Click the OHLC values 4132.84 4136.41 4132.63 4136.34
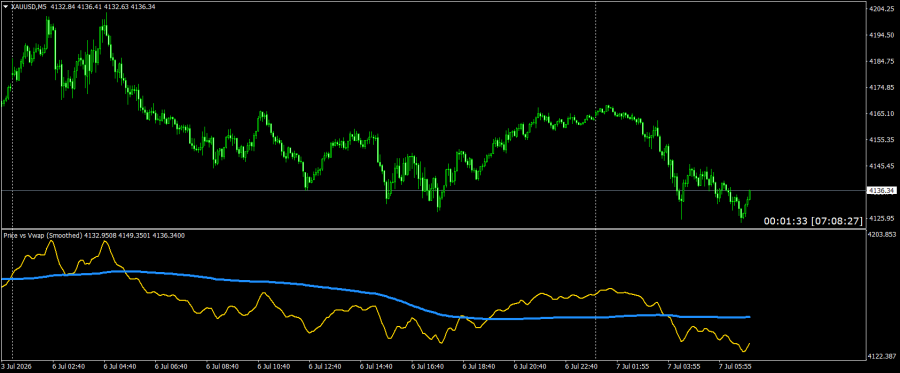 (103, 7)
